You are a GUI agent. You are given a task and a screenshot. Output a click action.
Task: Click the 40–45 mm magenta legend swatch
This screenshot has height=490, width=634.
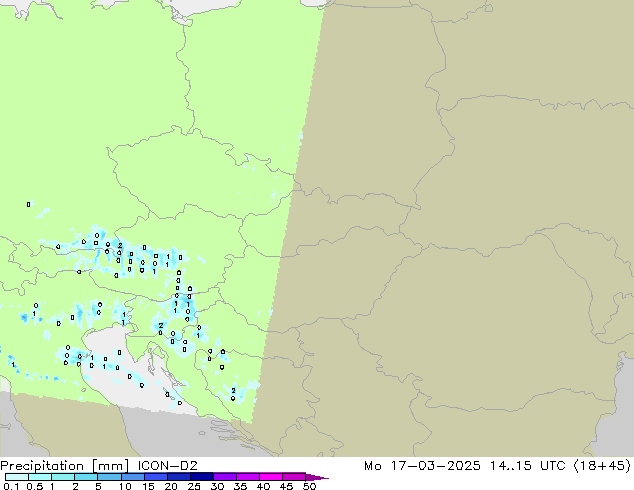271,477
